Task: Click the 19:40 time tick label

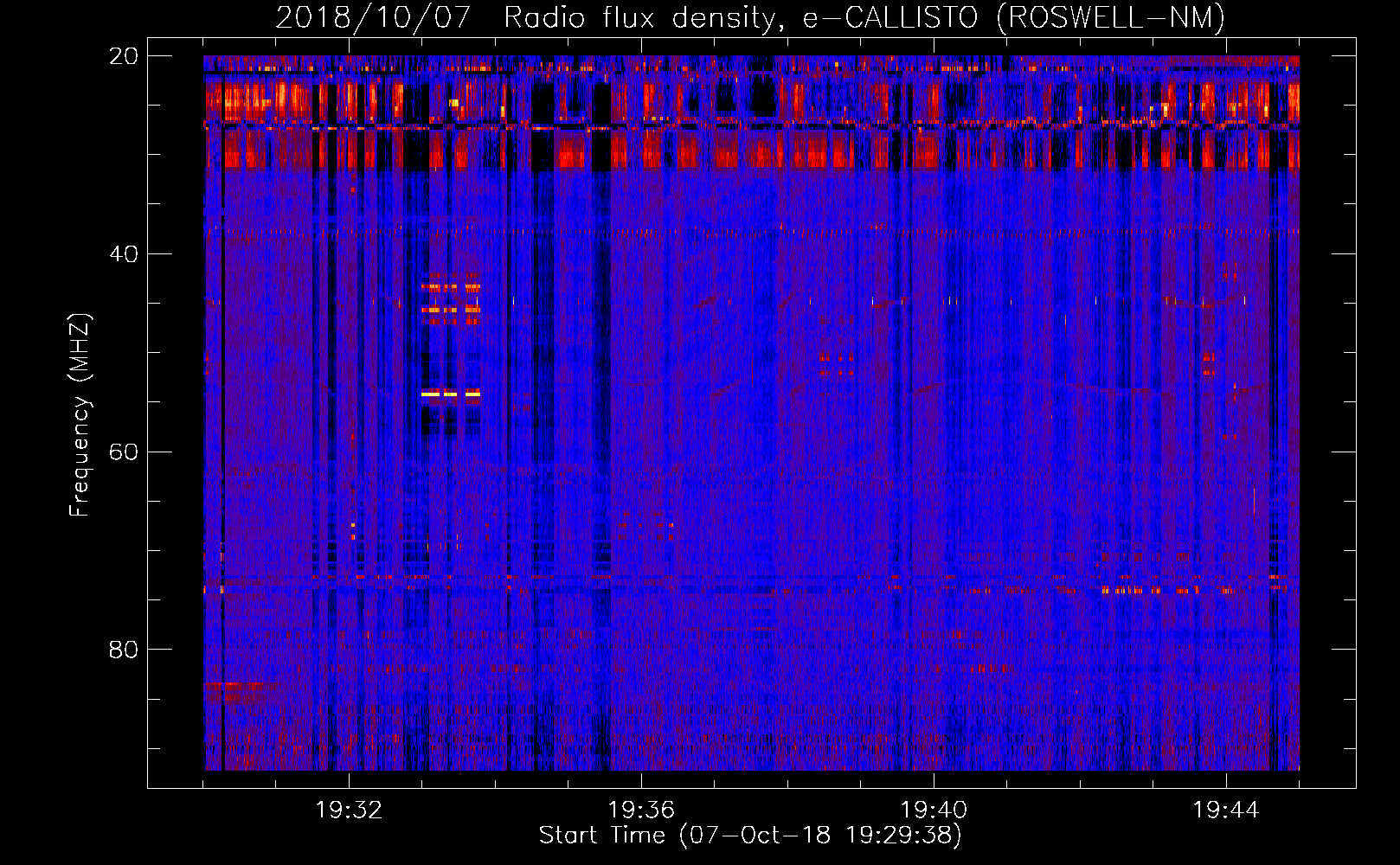Action: coord(934,811)
